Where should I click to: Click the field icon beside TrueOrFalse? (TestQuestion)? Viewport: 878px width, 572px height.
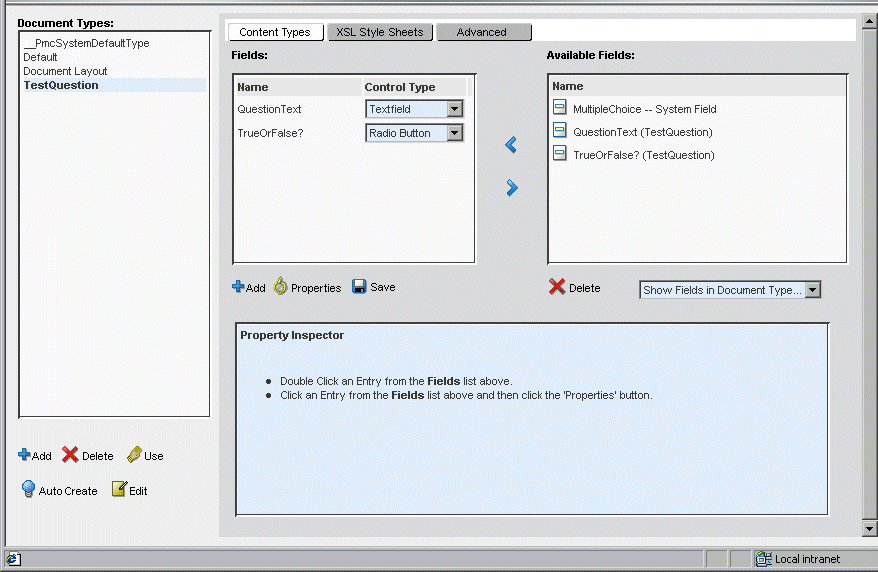click(x=559, y=153)
